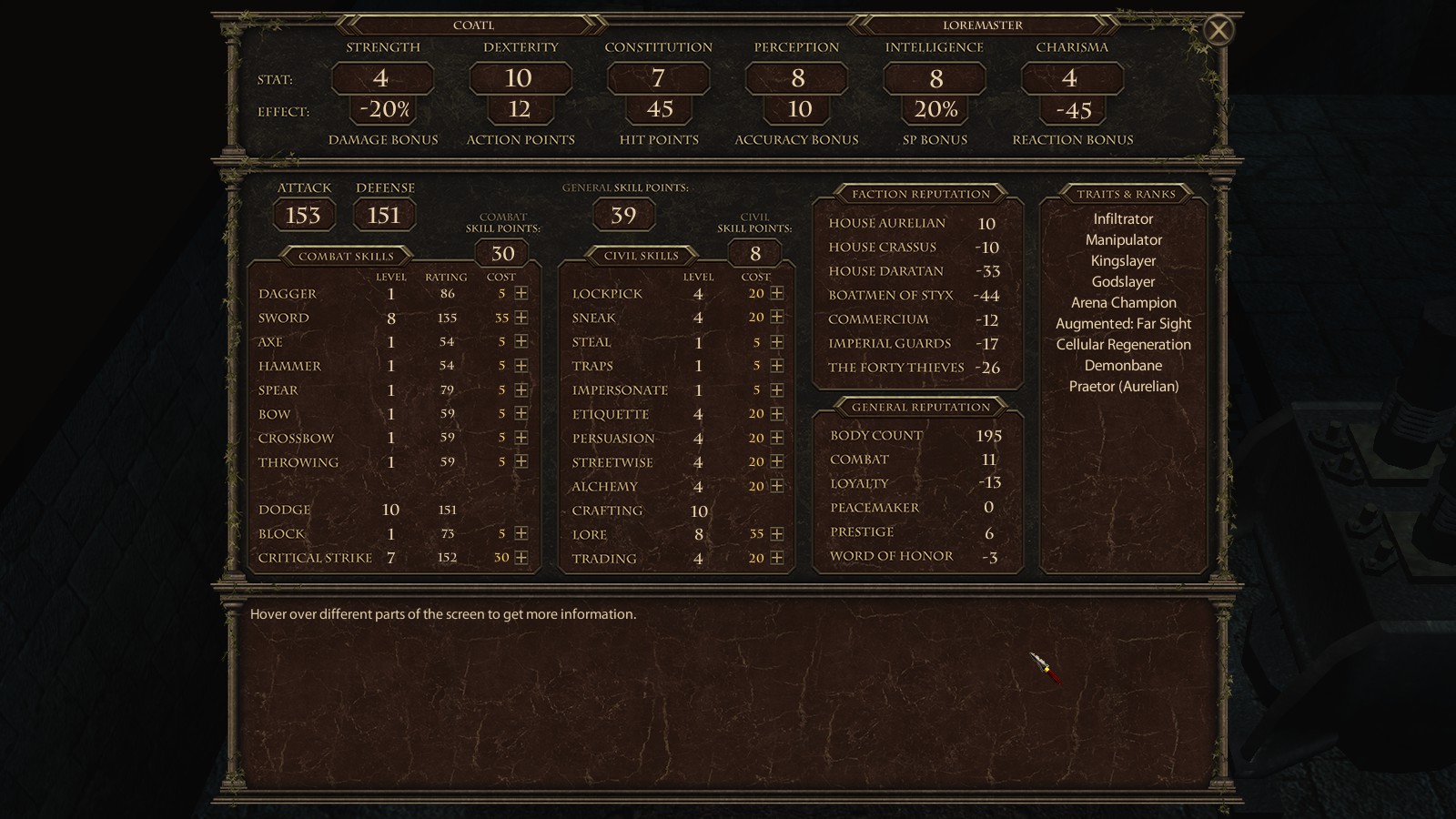This screenshot has height=819, width=1456.
Task: Raise Sword skill using the plus icon
Action: [521, 318]
